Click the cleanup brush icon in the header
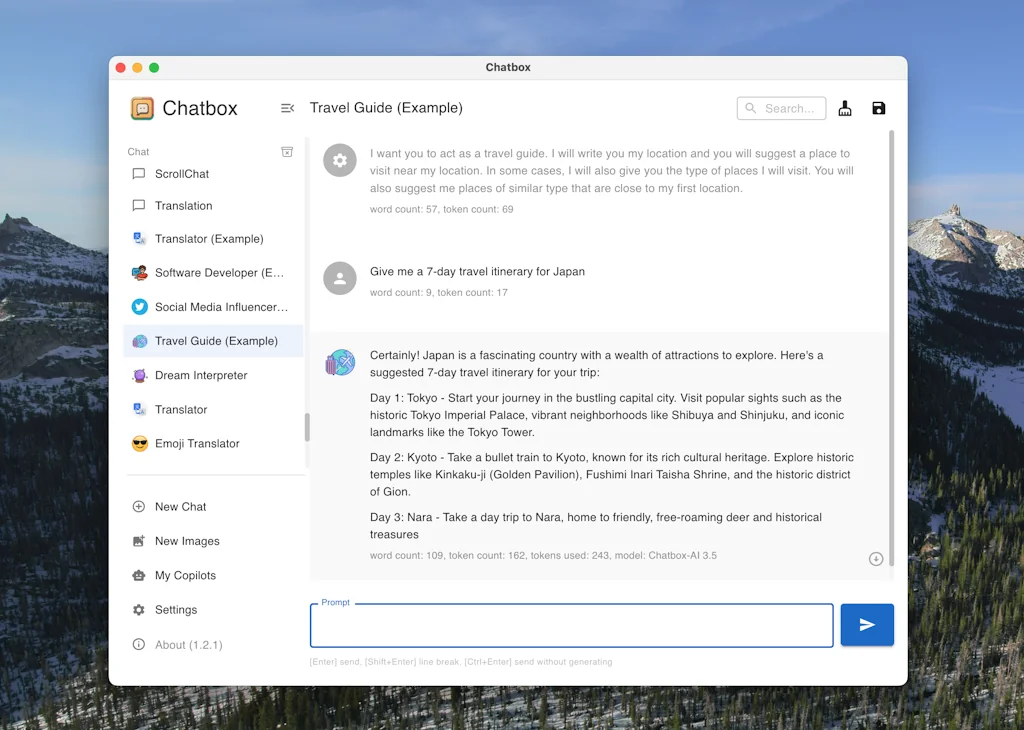The height and width of the screenshot is (730, 1024). [844, 107]
